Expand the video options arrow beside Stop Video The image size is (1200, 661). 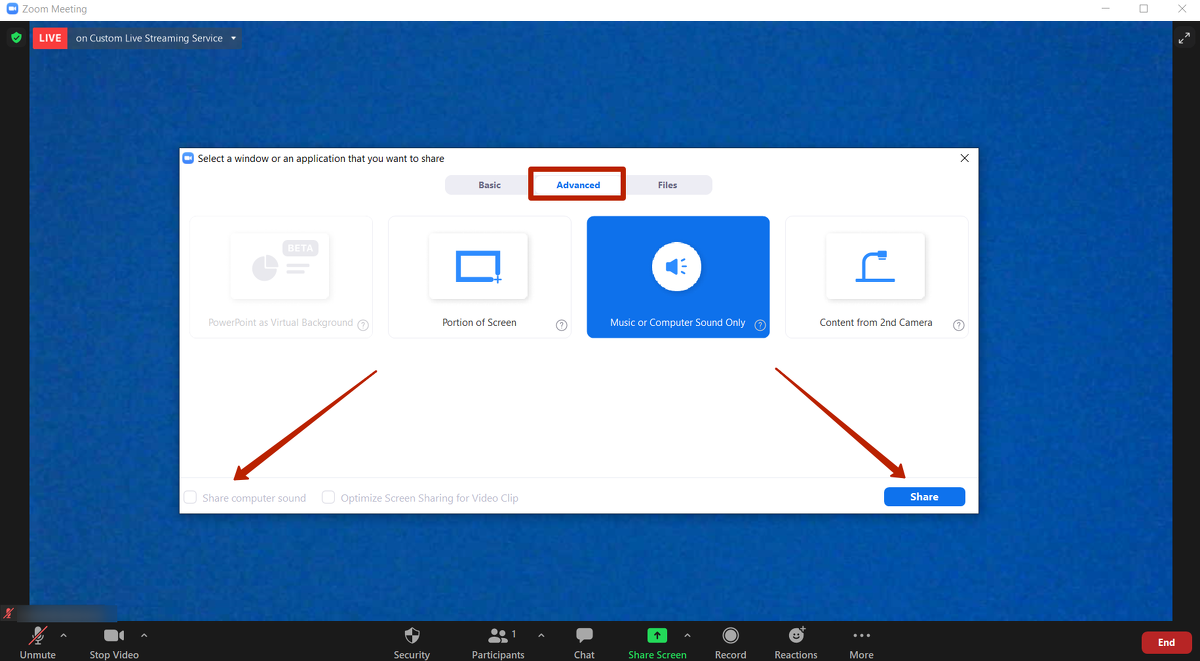tap(144, 635)
